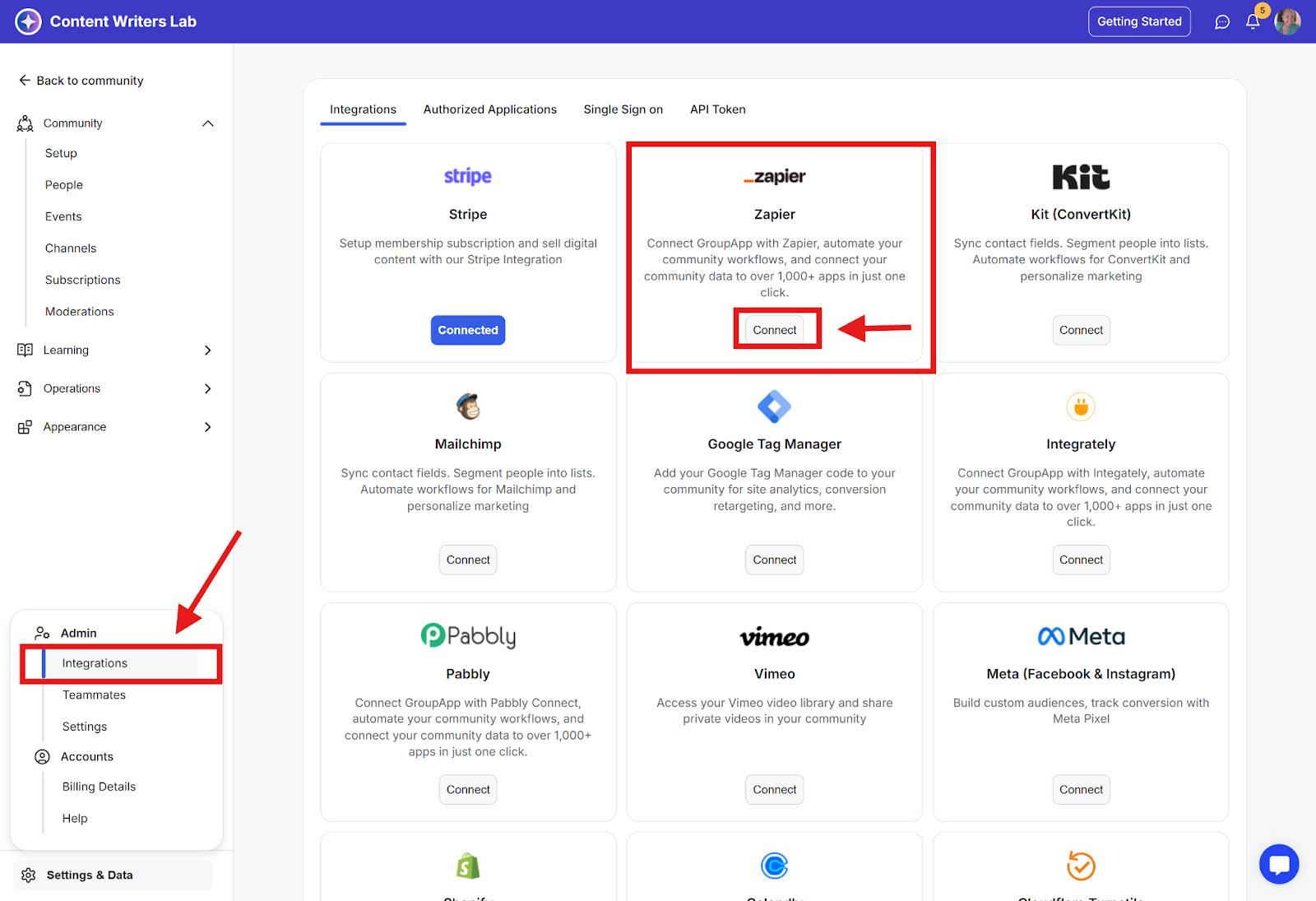
Task: Expand the Appearance section chevron
Action: click(x=208, y=427)
